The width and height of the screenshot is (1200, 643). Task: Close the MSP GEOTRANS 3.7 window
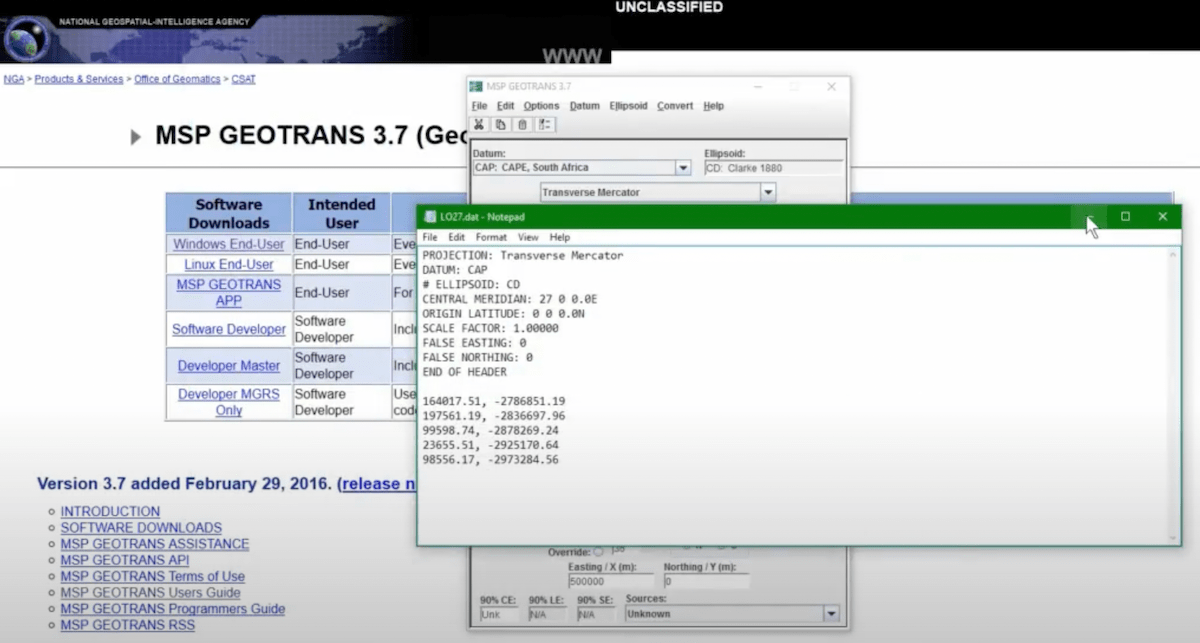click(x=831, y=87)
